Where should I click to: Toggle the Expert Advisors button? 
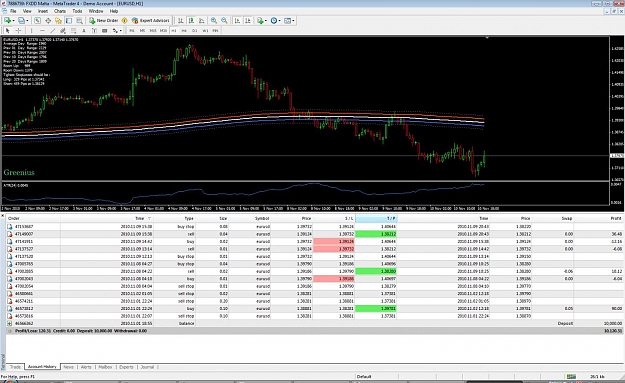click(151, 20)
